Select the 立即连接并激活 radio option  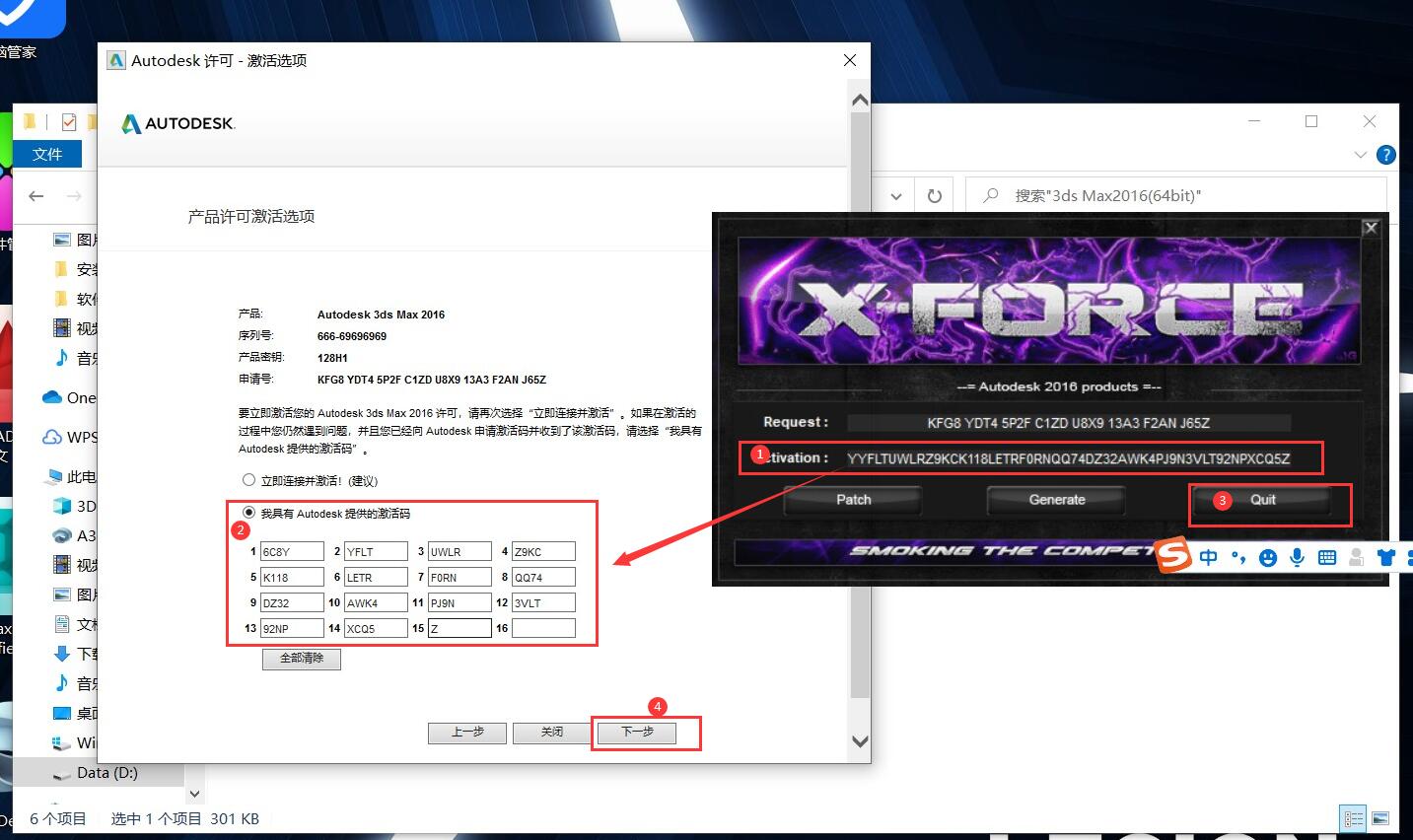click(x=248, y=480)
